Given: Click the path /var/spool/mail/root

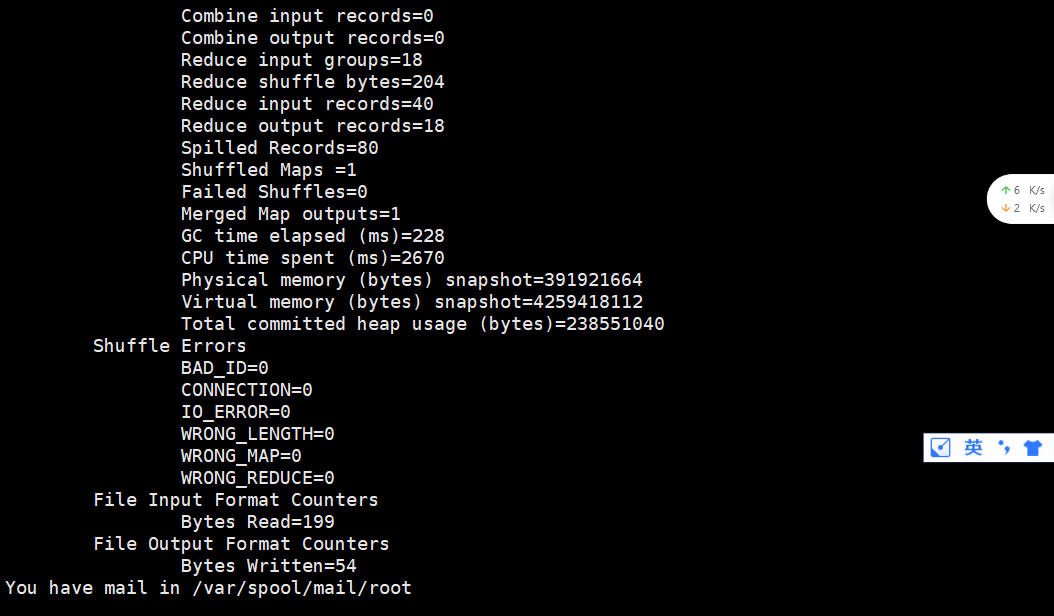Looking at the screenshot, I should click(302, 587).
